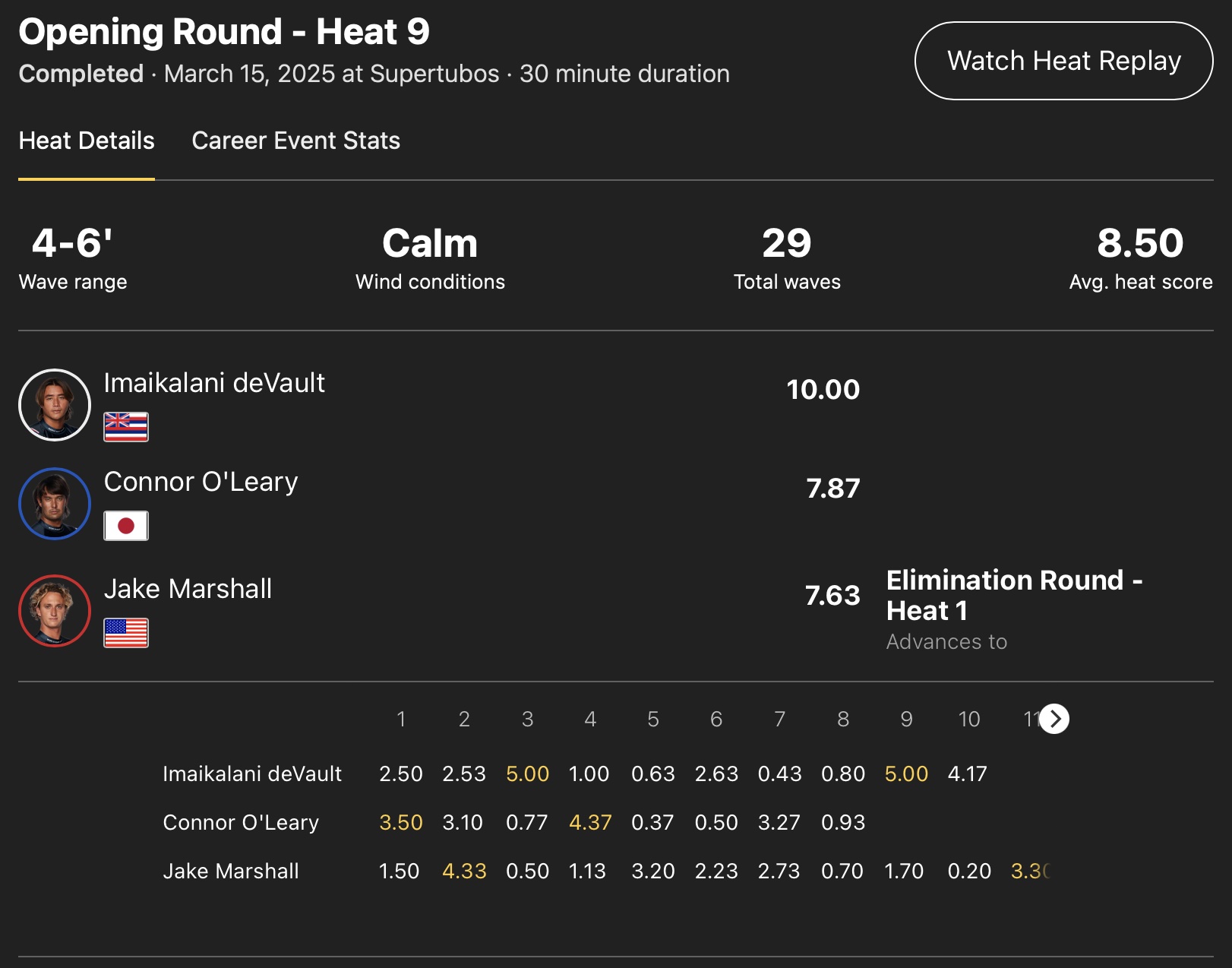Switch to Career Event Stats tab

295,141
